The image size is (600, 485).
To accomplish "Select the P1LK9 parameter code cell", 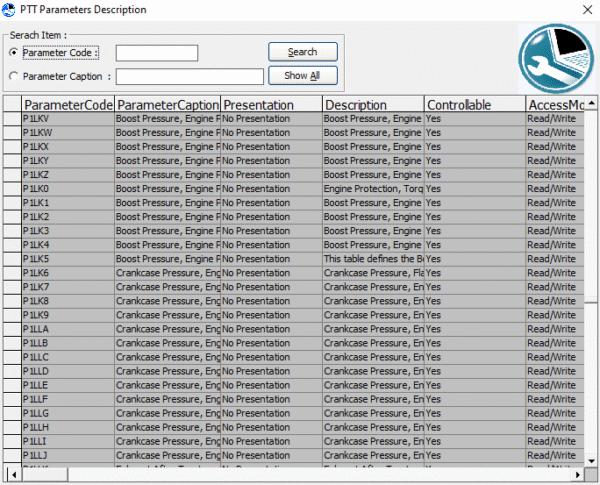I will [68, 315].
